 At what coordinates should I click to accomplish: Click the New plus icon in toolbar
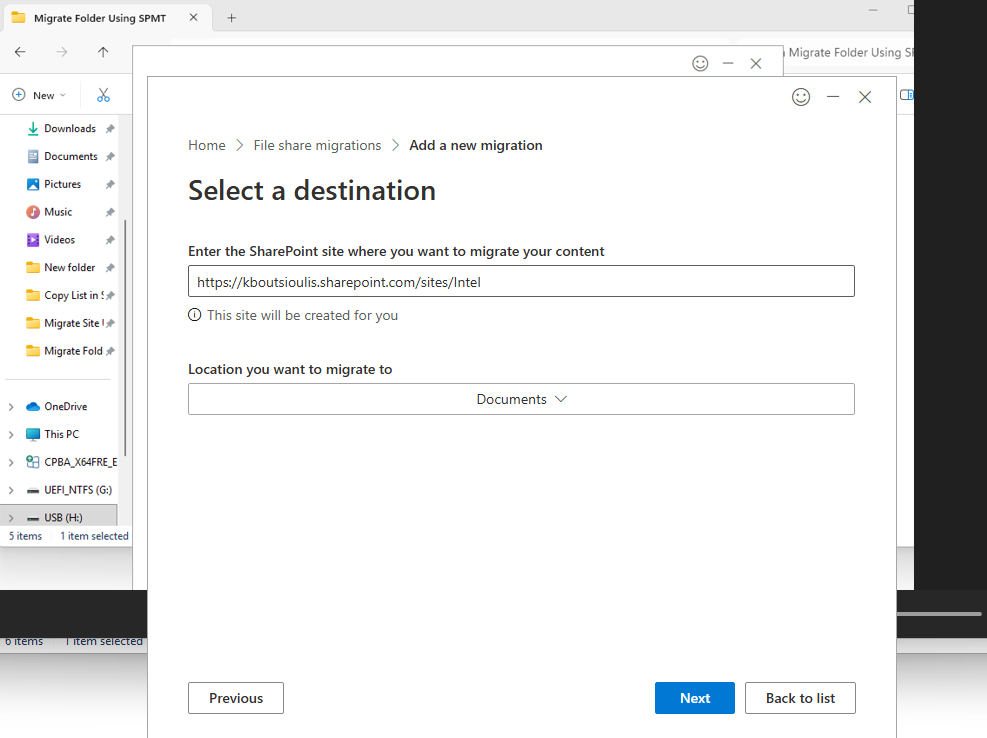point(19,95)
